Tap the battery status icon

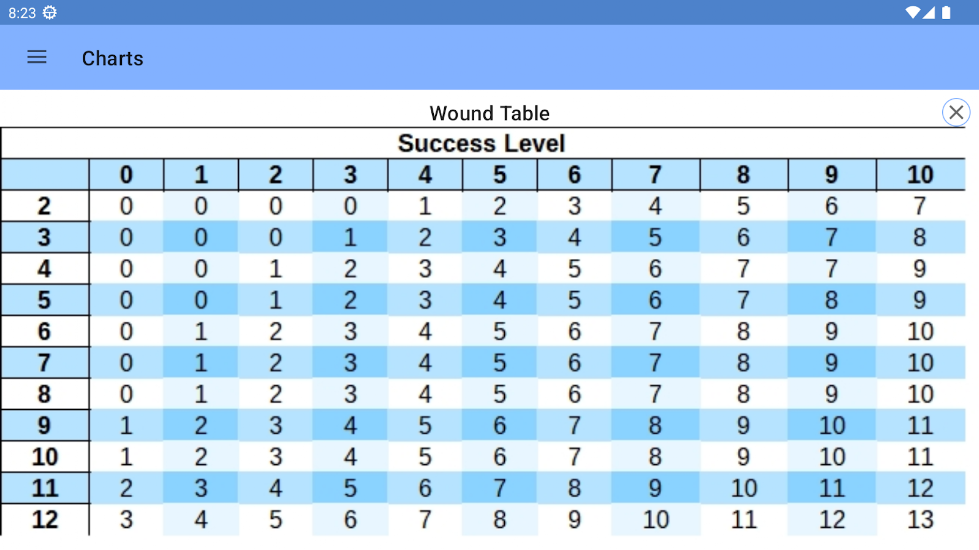[x=946, y=12]
